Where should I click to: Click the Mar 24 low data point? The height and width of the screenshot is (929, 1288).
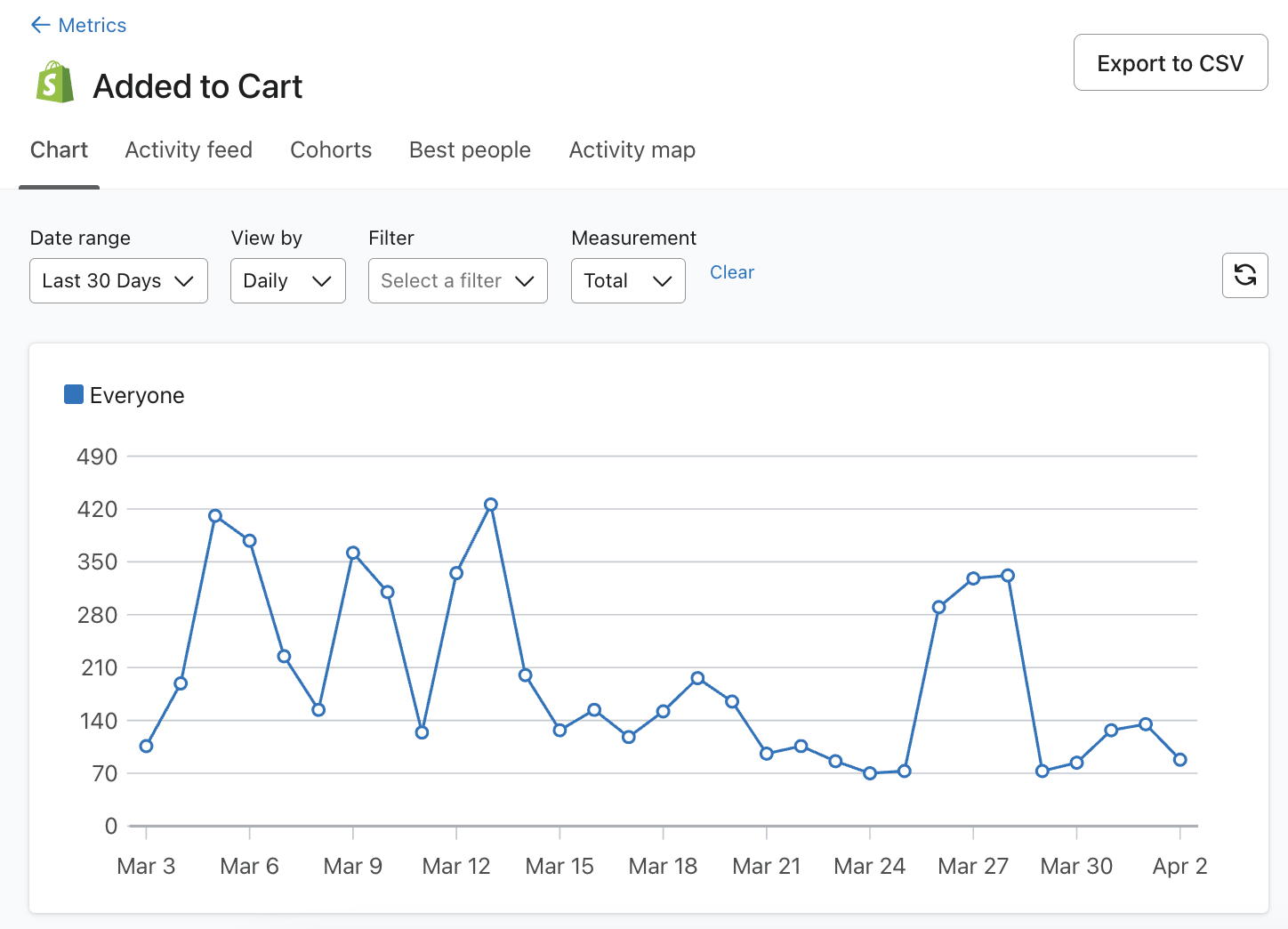(870, 773)
